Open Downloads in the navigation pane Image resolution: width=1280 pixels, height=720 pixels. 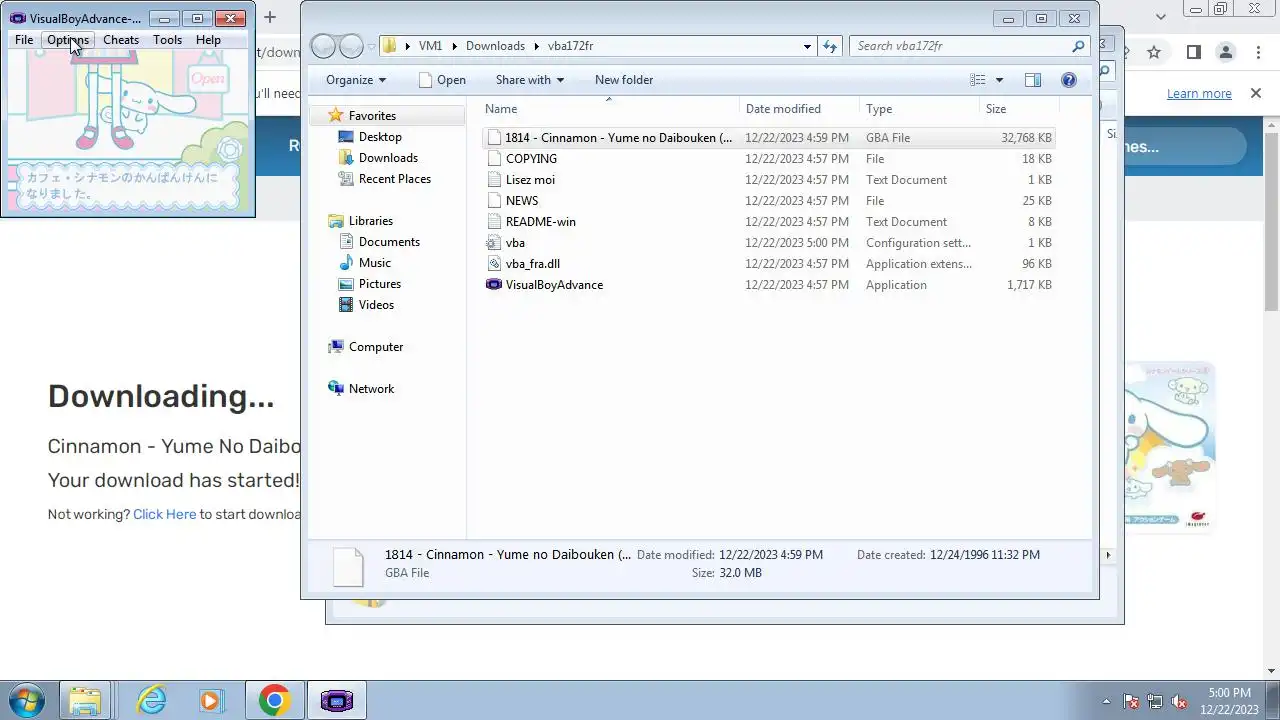(388, 158)
